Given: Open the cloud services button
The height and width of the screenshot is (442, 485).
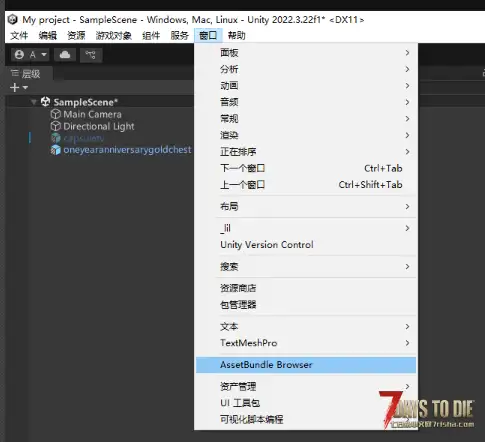Looking at the screenshot, I should coord(65,54).
